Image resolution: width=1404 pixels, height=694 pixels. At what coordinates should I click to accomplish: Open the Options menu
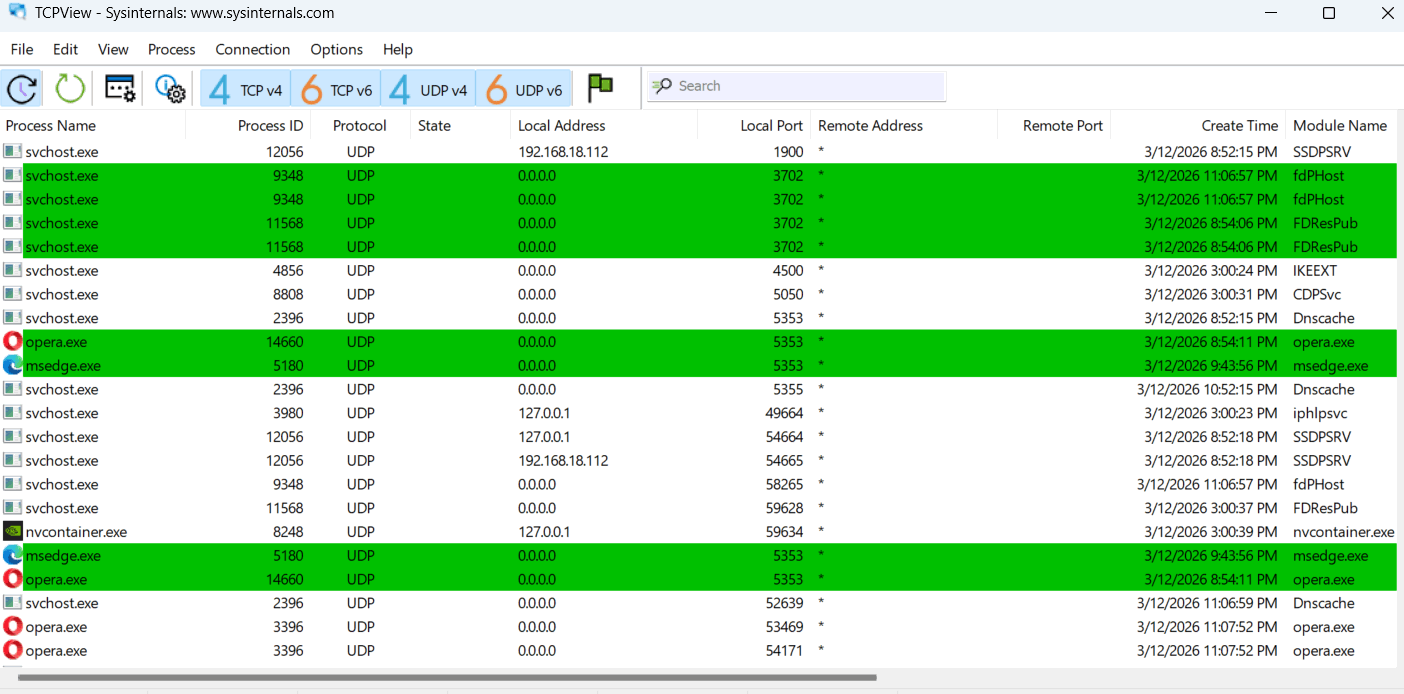pyautogui.click(x=336, y=49)
